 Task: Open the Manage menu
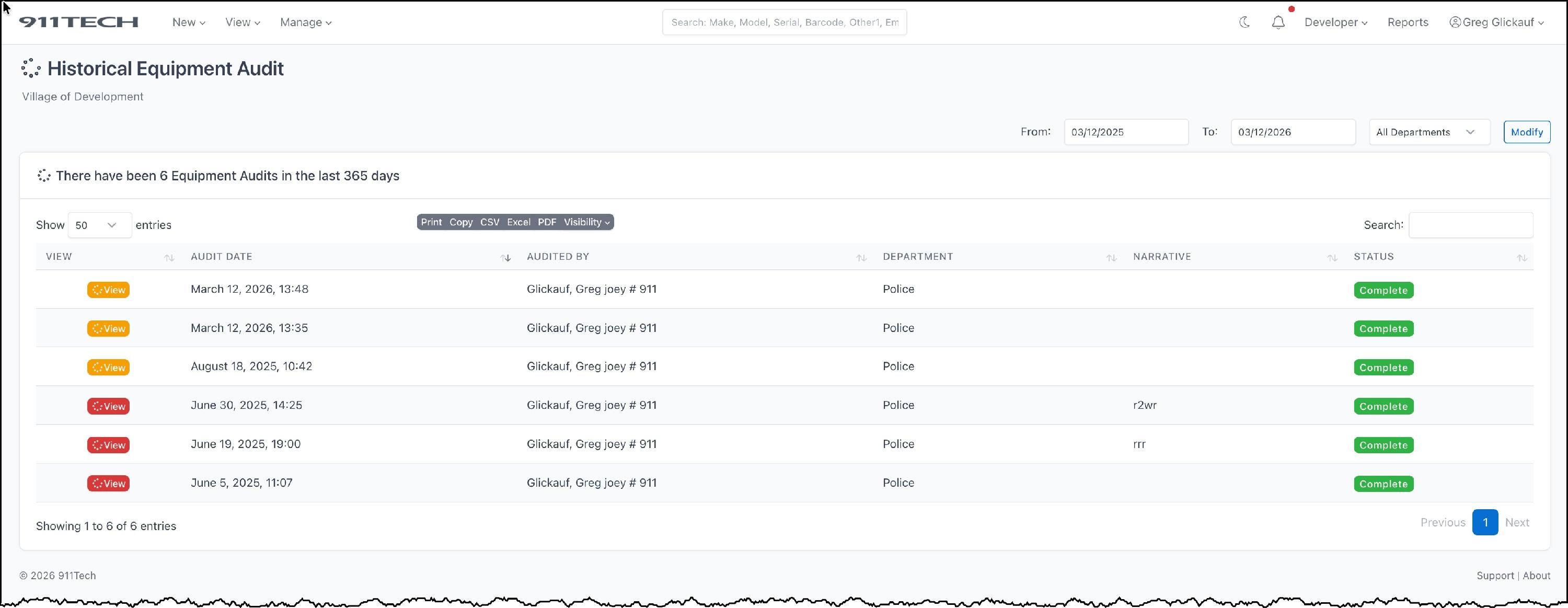coord(306,22)
